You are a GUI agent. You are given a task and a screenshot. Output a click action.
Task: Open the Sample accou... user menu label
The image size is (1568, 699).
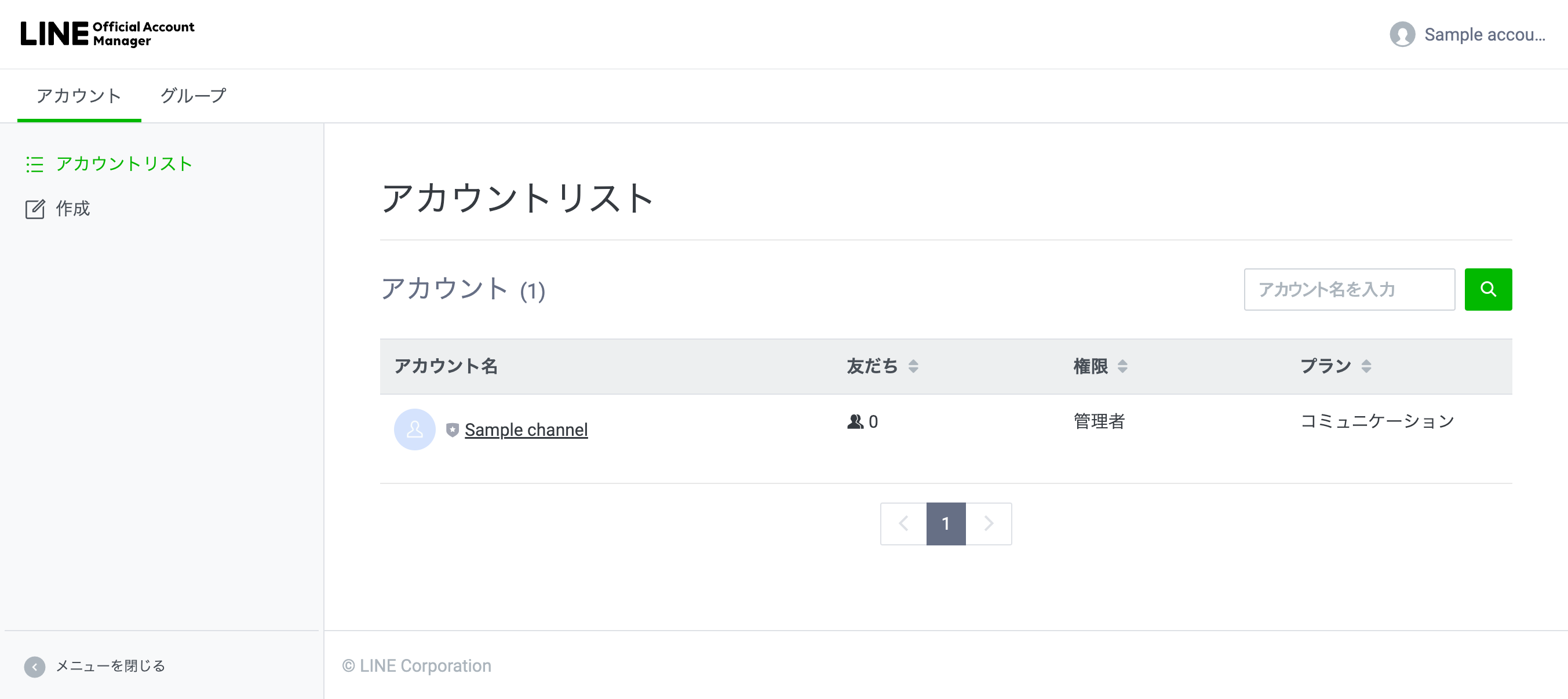coord(1484,35)
